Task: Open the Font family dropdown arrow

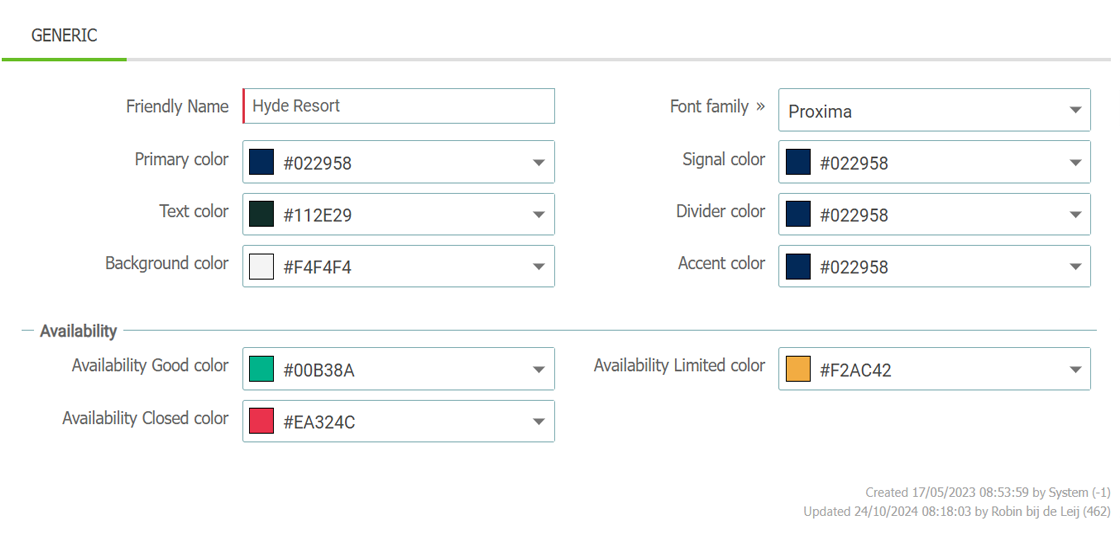Action: (1075, 110)
